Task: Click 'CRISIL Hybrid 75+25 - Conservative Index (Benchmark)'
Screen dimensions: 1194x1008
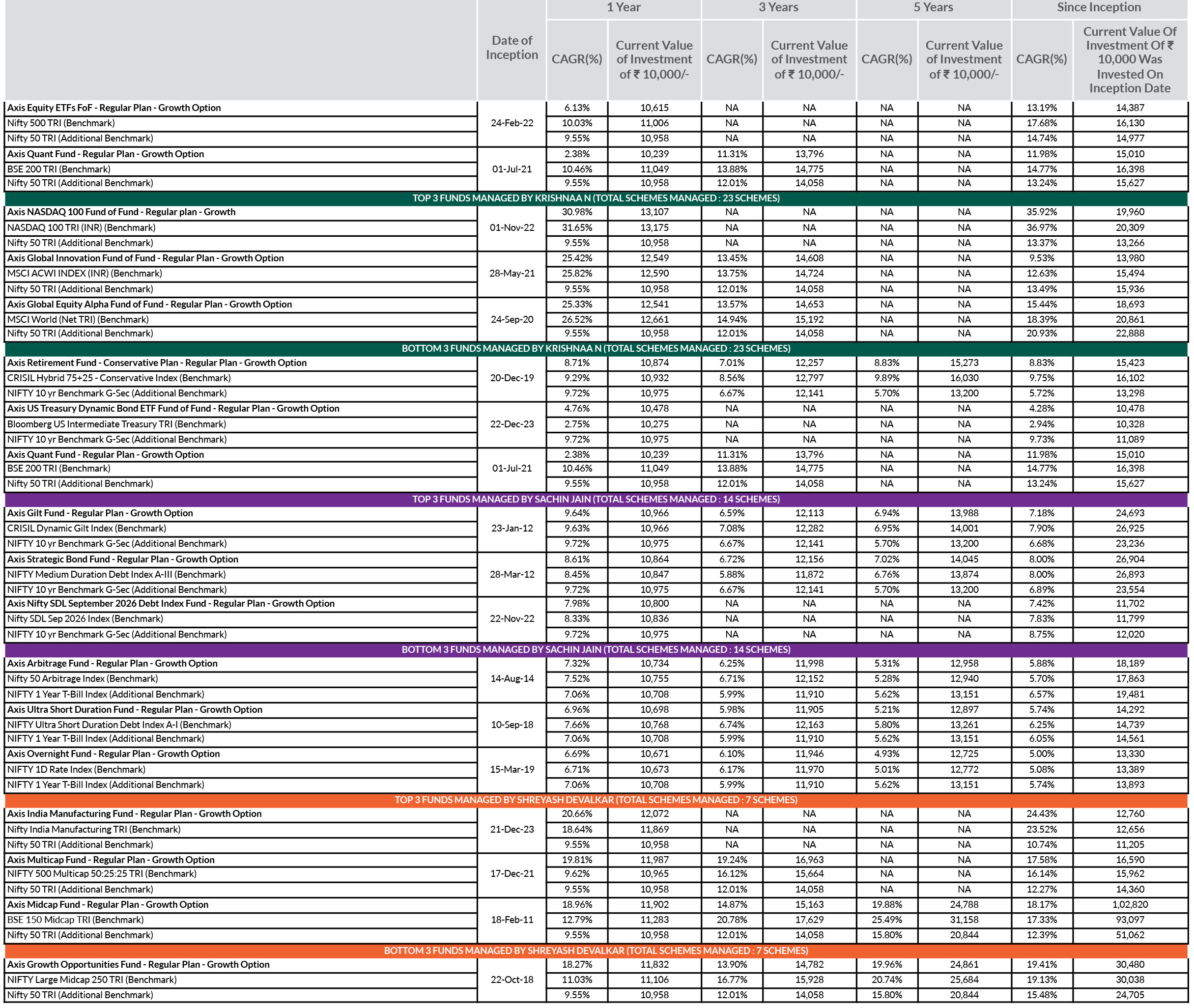Action: click(119, 378)
